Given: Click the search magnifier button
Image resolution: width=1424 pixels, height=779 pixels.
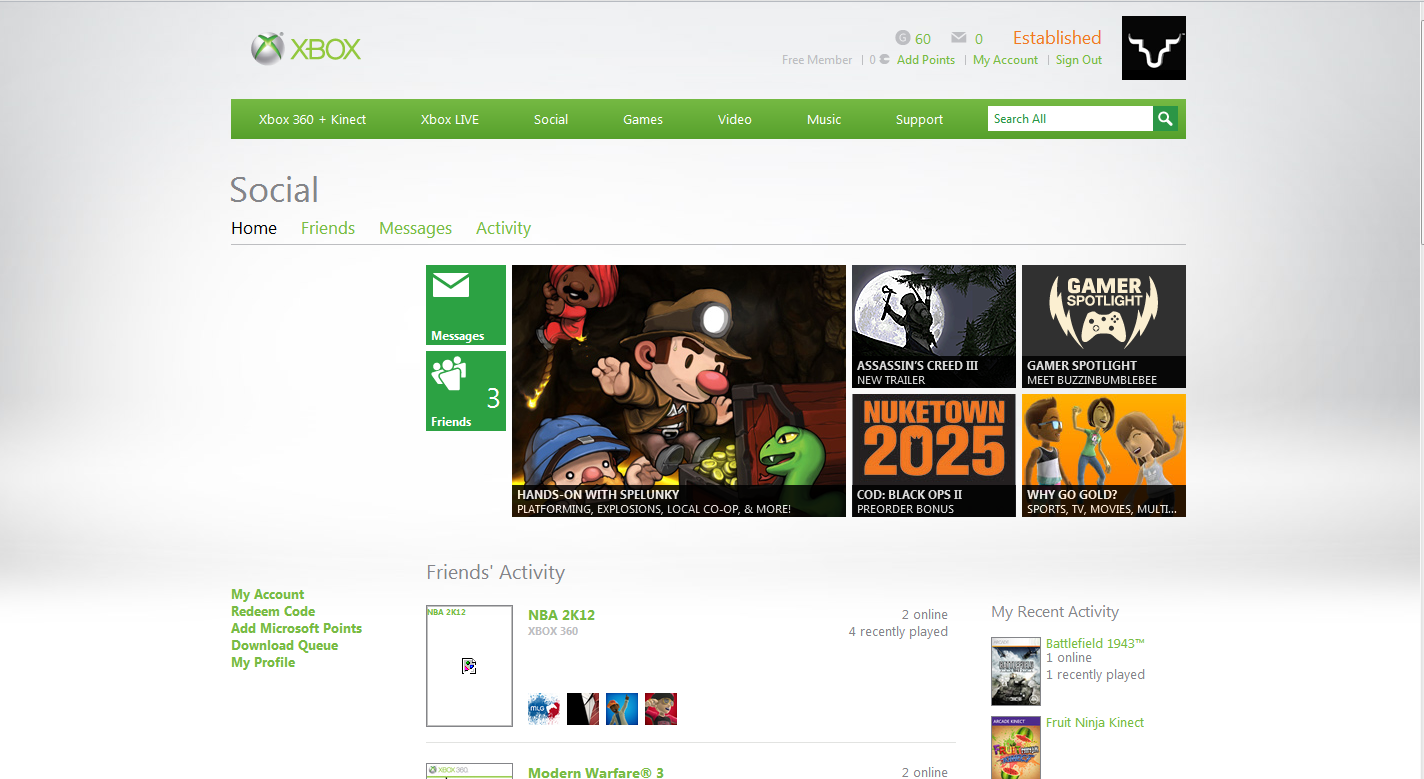Looking at the screenshot, I should tap(1165, 119).
